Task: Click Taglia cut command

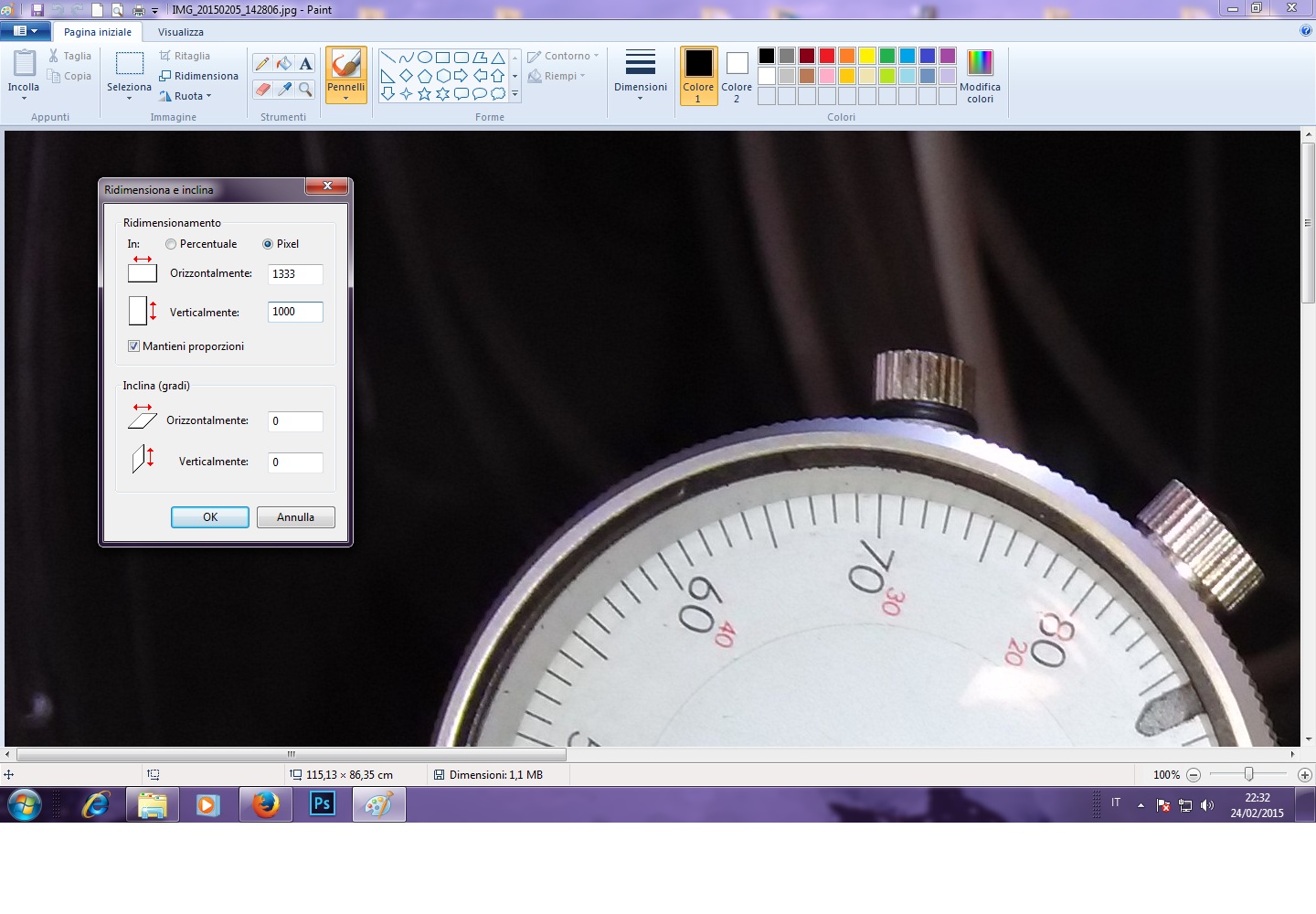Action: click(70, 56)
